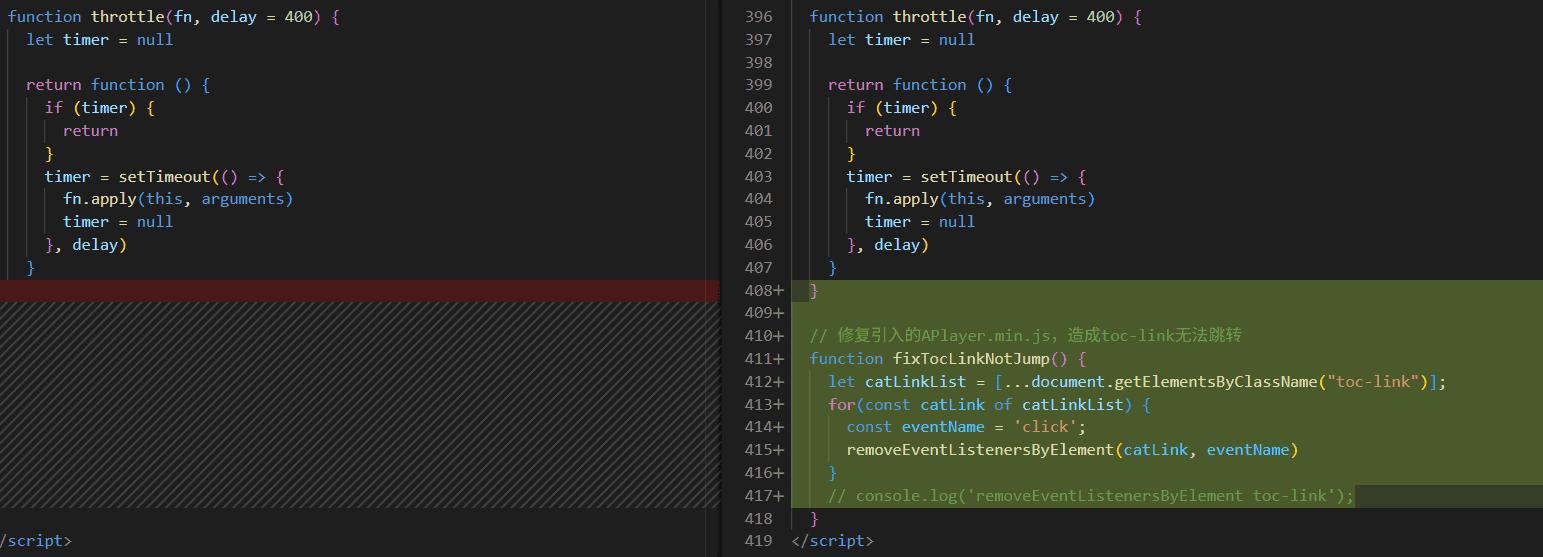
Task: Click '</script>' tag on line 419
Action: click(832, 541)
